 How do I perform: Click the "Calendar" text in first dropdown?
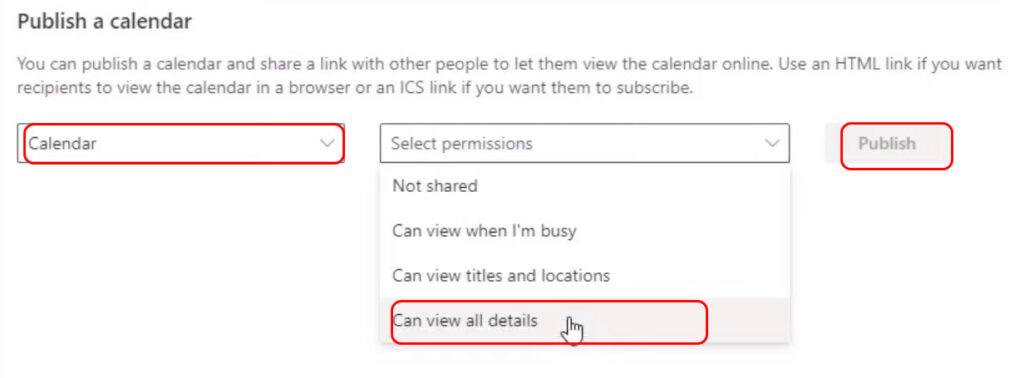[63, 143]
